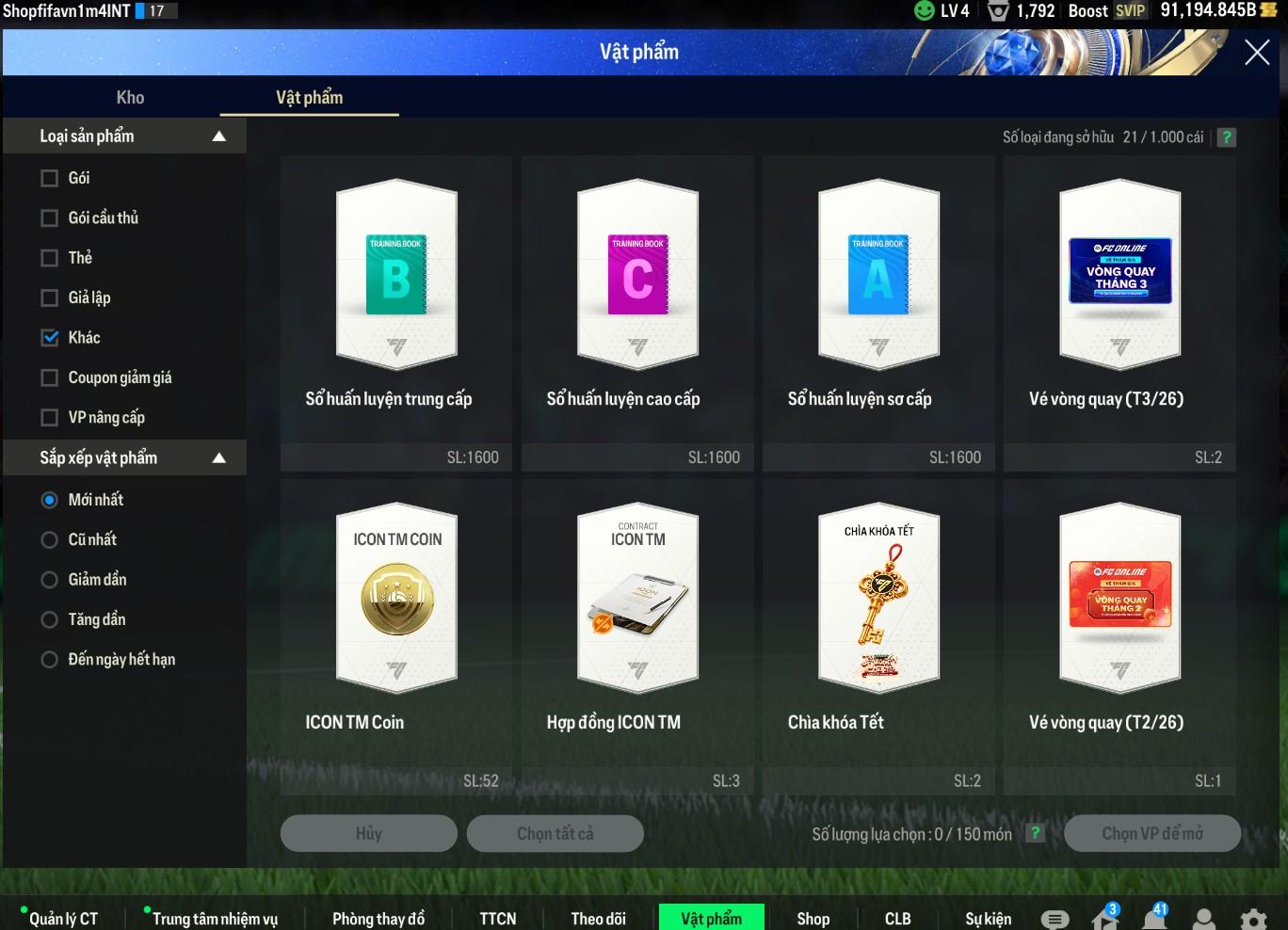Switch to the Kho tab
Image resolution: width=1288 pixels, height=930 pixels.
(x=130, y=98)
